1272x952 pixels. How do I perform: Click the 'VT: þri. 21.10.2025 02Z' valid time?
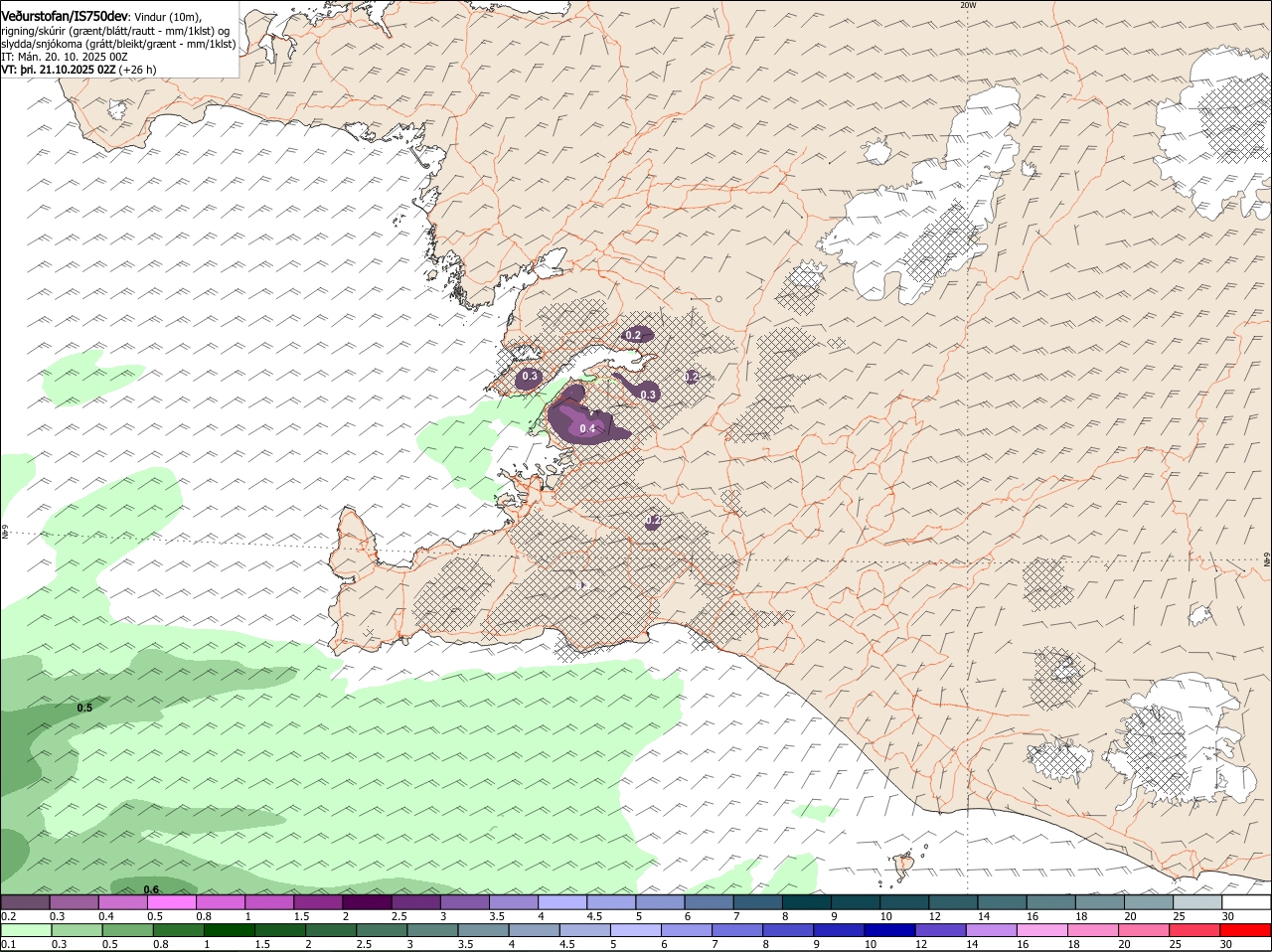60,70
